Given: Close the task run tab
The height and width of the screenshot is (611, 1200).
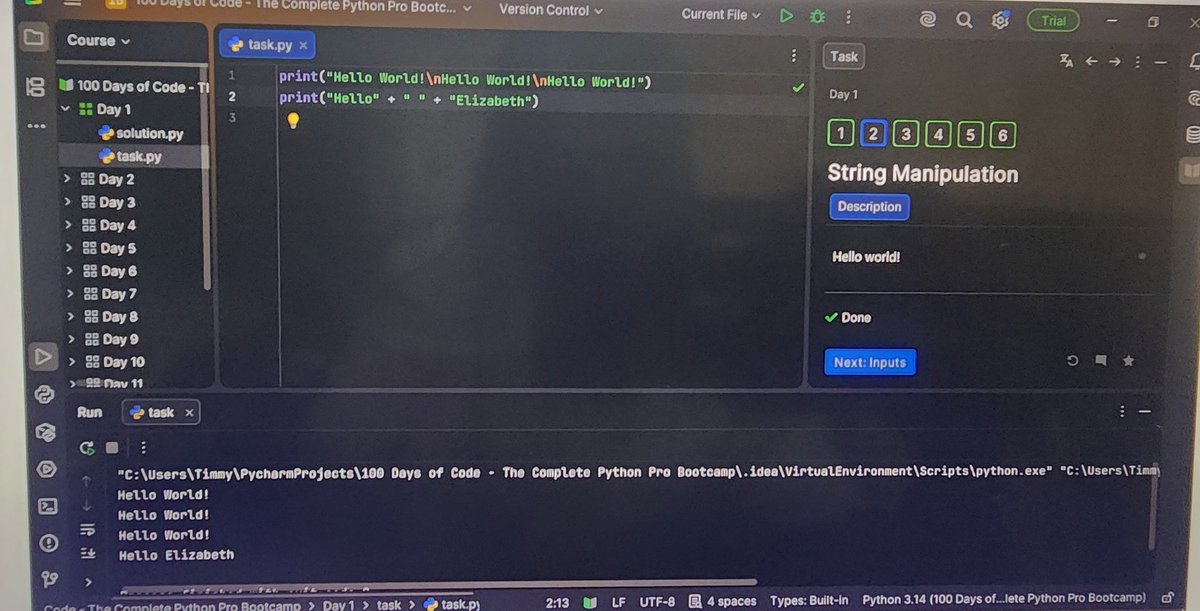Looking at the screenshot, I should click(x=189, y=412).
